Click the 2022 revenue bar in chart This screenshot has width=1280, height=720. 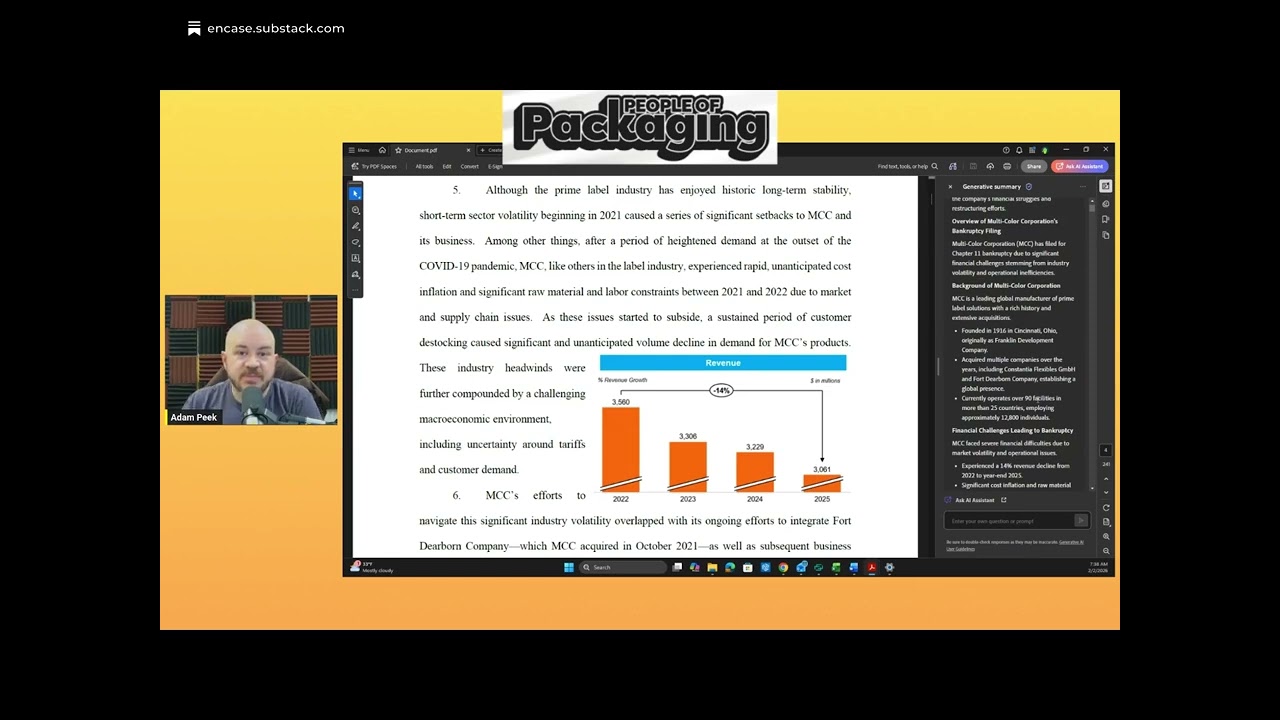coord(621,449)
